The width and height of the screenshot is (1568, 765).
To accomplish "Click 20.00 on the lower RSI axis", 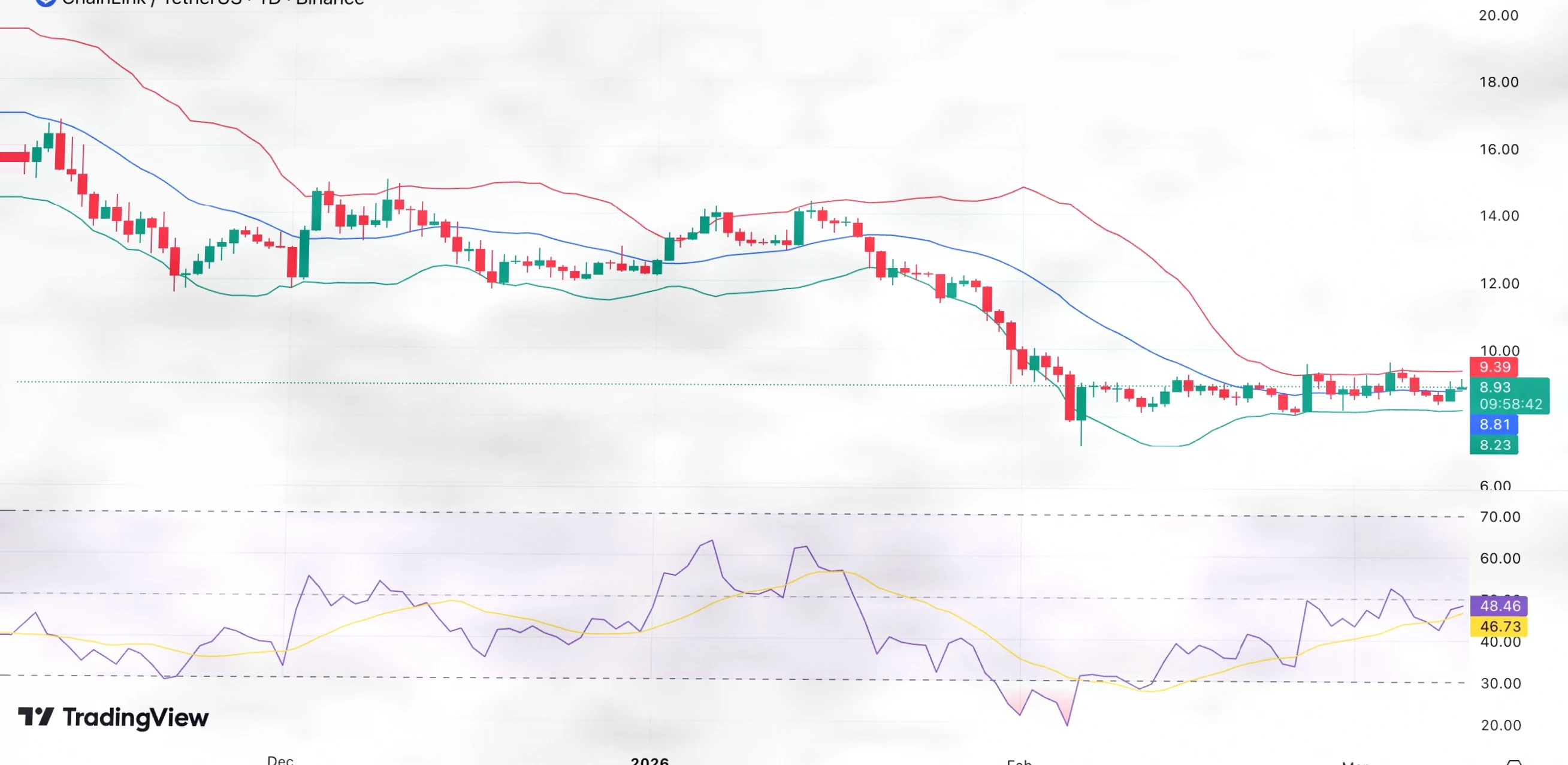I will pos(1500,725).
